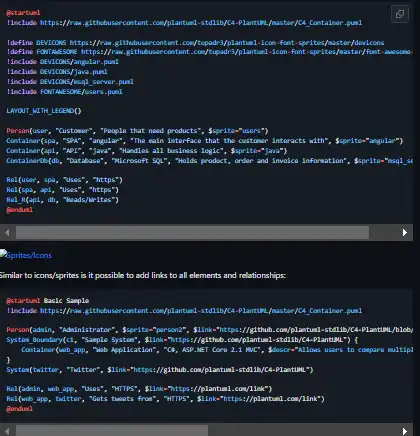Click the include URL in the second code block

201,311
